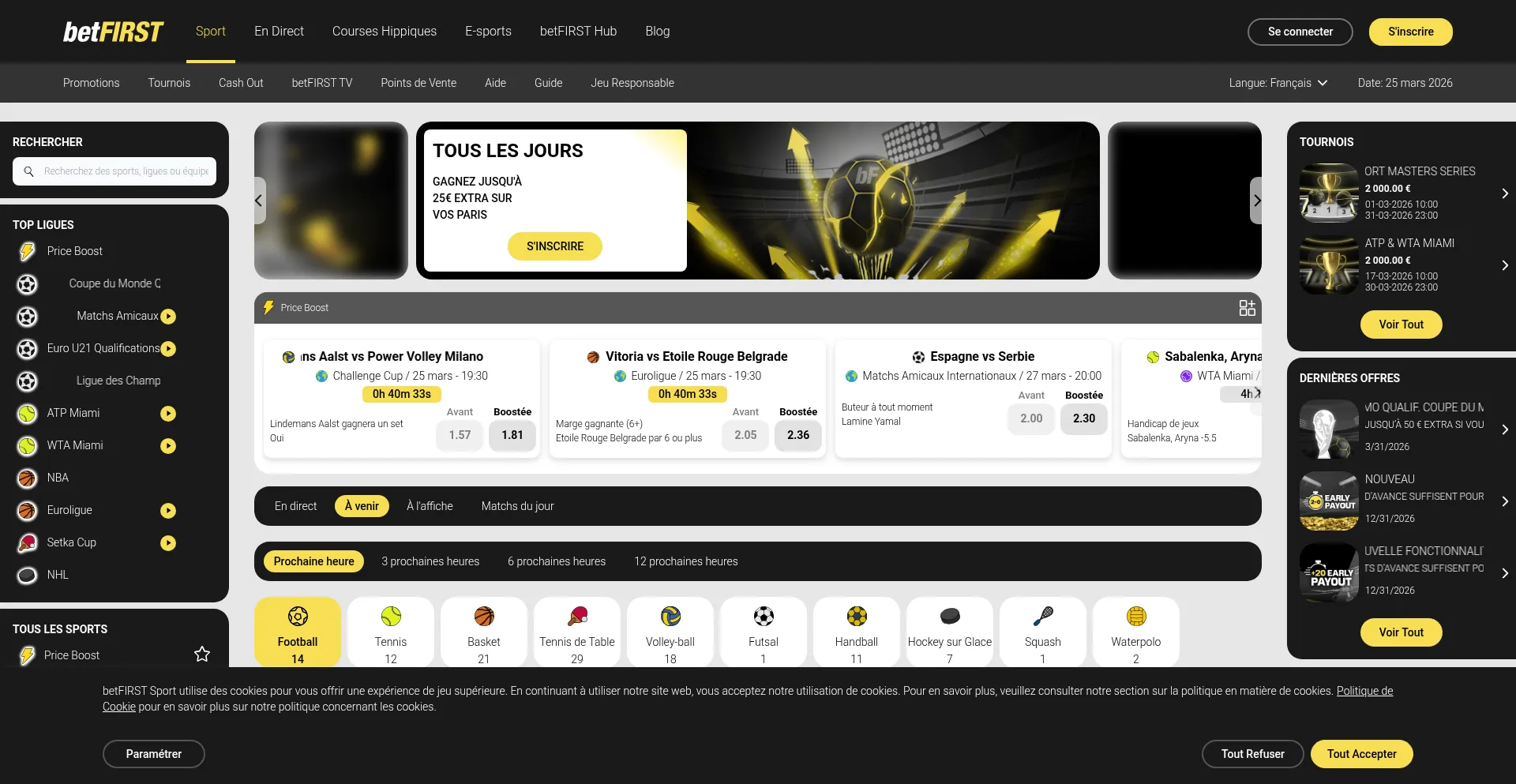The width and height of the screenshot is (1516, 784).
Task: Select the Waterpolo sport tile
Action: [x=1136, y=632]
